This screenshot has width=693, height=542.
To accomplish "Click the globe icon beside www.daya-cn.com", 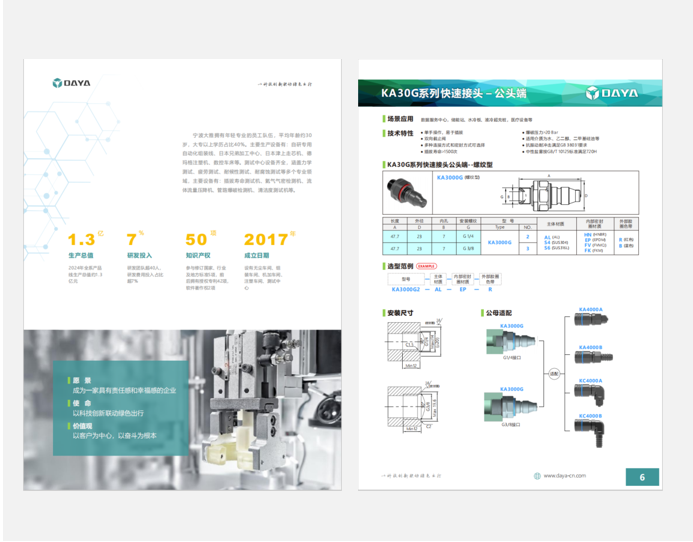I will [x=536, y=477].
